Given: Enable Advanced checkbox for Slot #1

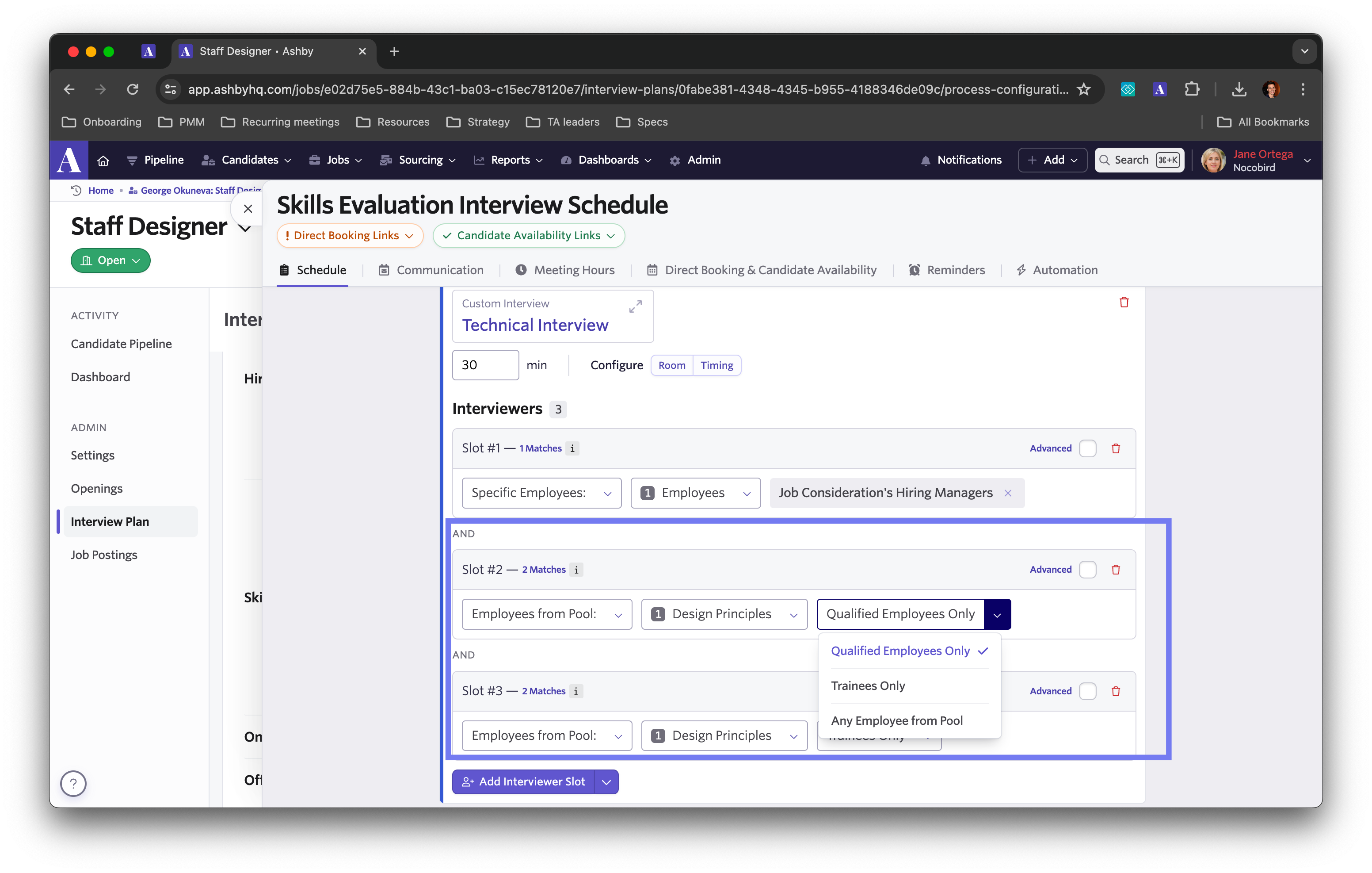Looking at the screenshot, I should (1087, 448).
